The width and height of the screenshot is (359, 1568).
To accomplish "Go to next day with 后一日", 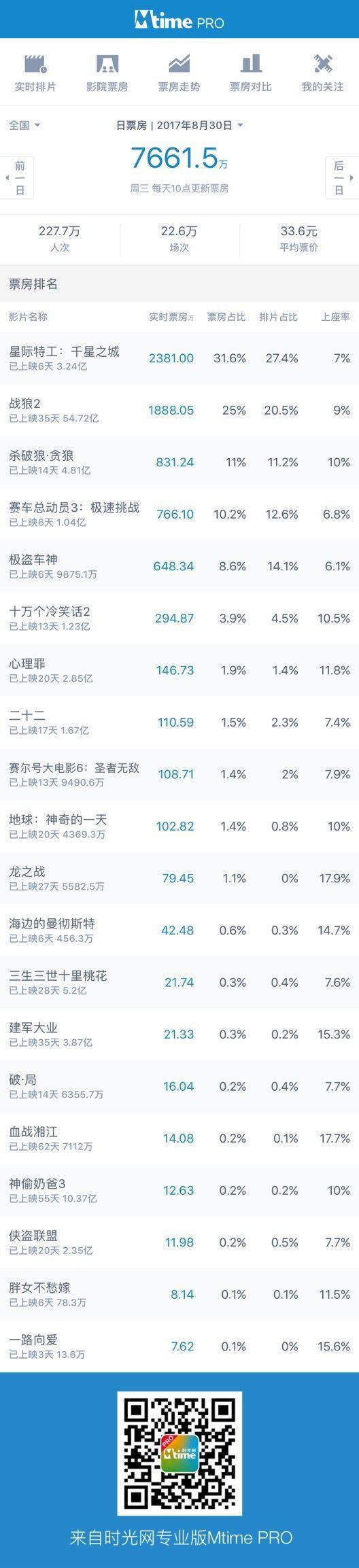I will (342, 178).
